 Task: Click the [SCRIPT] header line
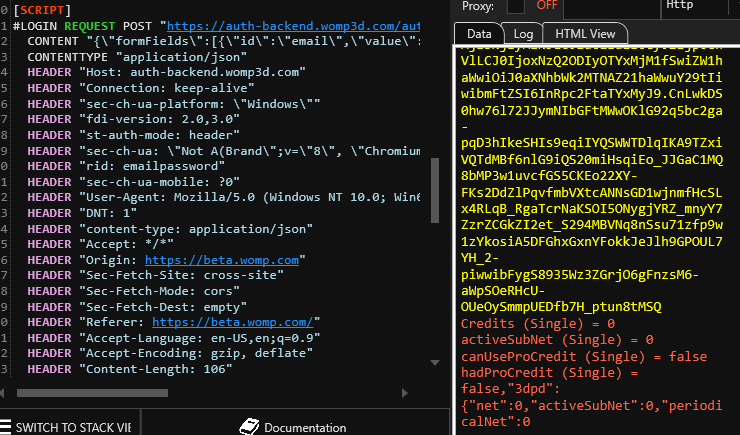tap(42, 9)
